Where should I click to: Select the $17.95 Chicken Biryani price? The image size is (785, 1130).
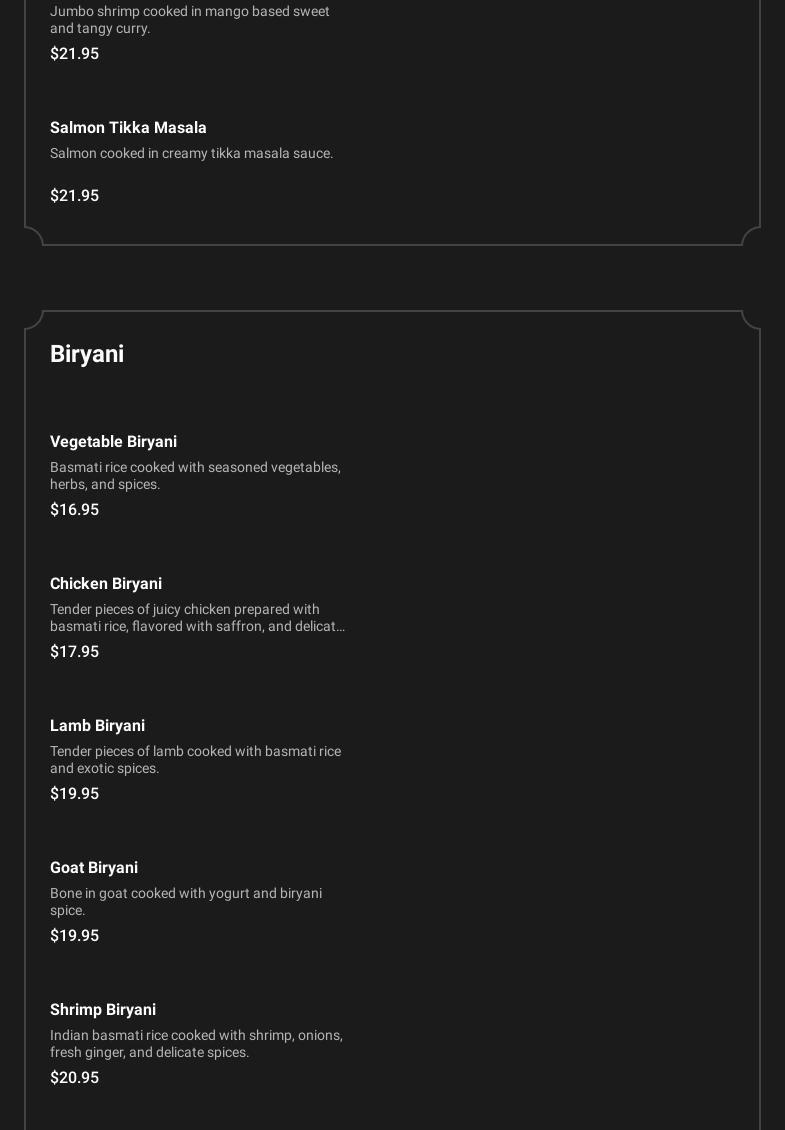74,651
